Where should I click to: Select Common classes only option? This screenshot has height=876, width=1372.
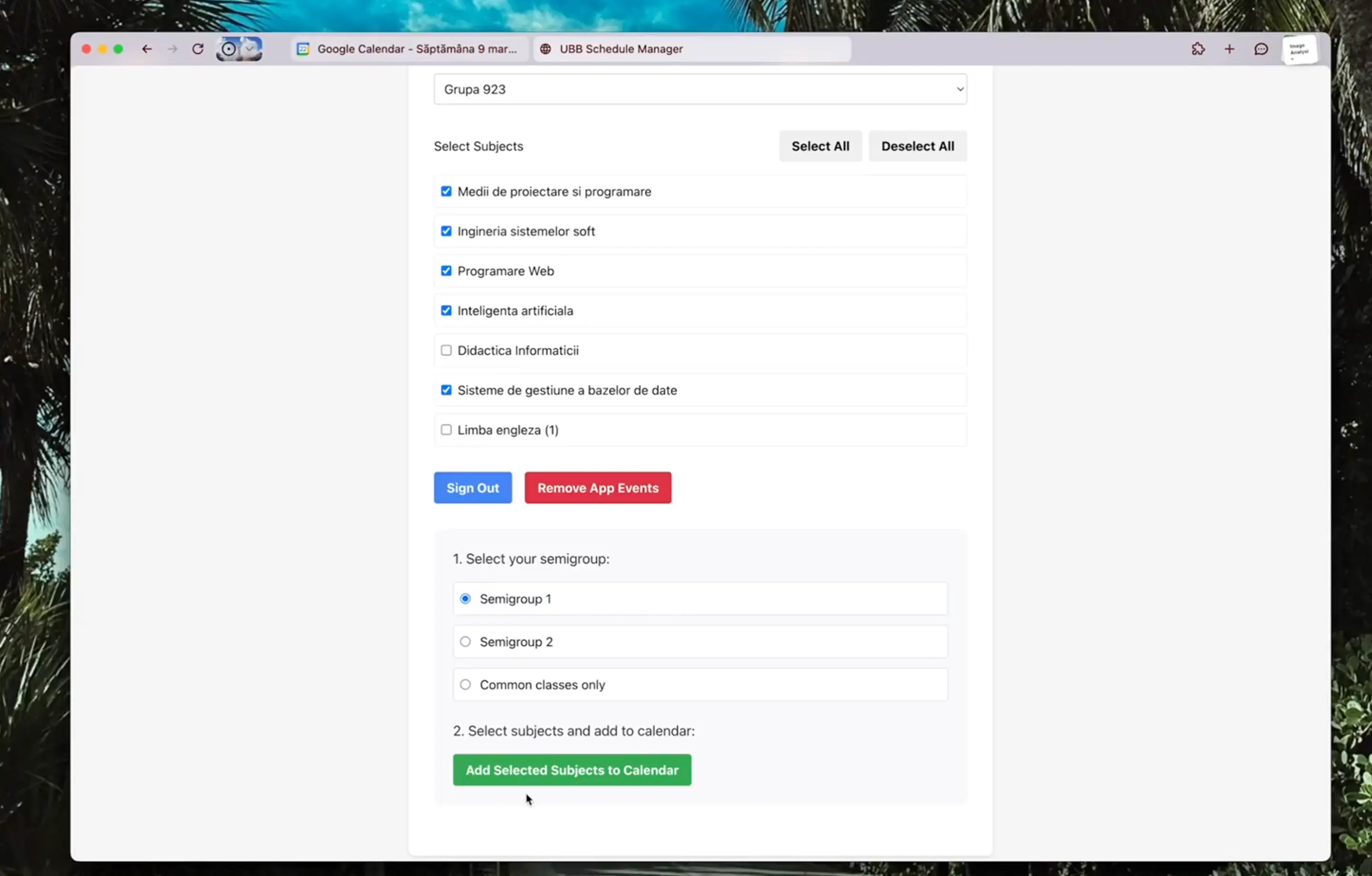465,684
